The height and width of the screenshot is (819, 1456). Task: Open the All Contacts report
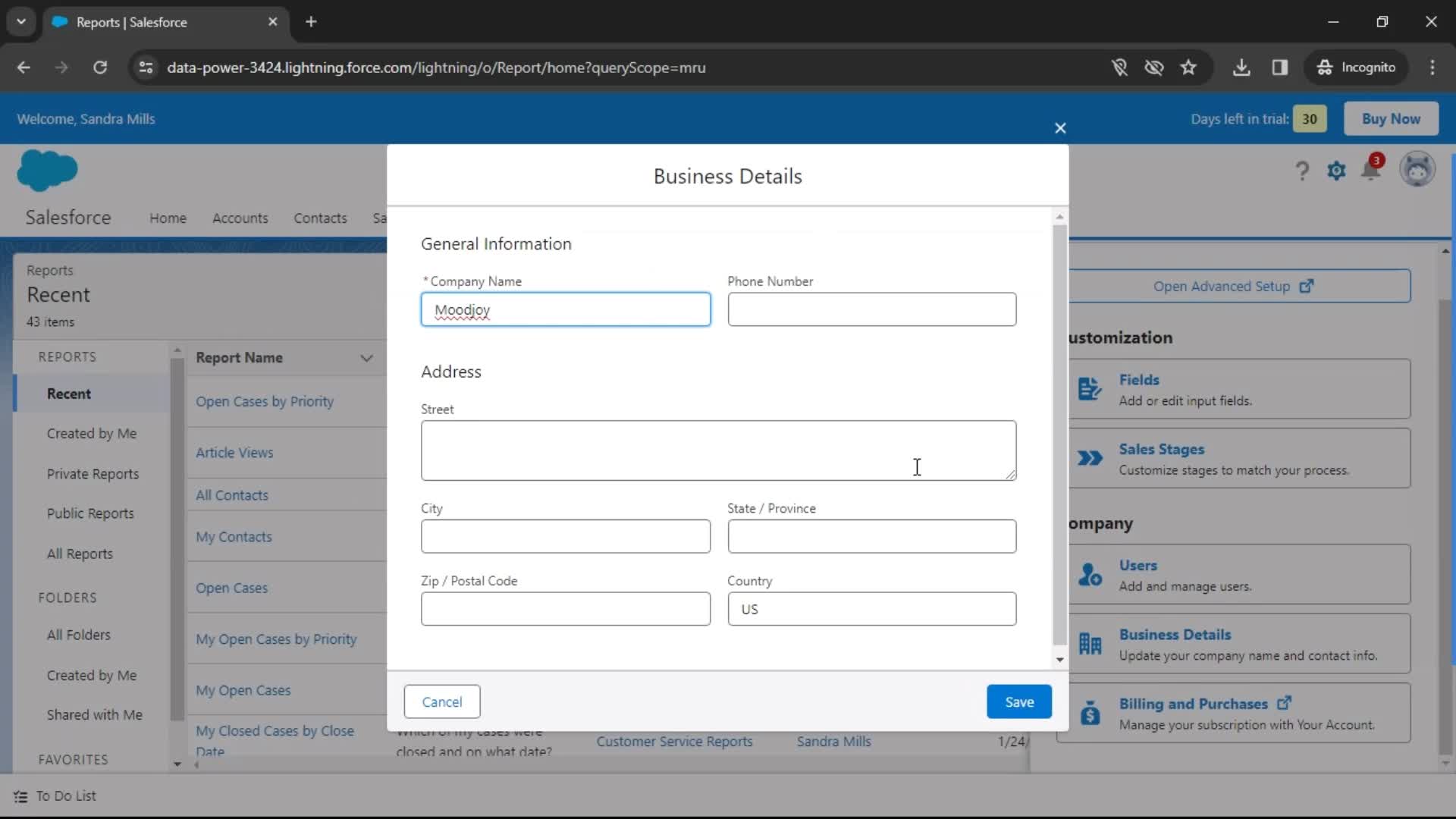pos(232,495)
